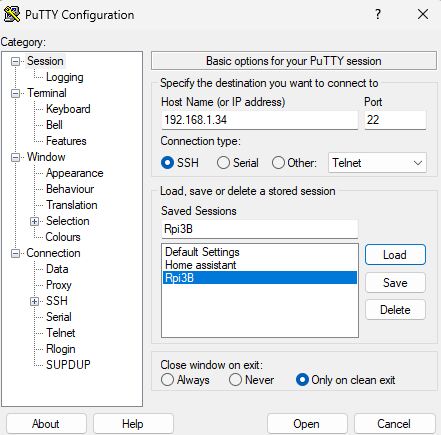Click the Save session button

coord(395,283)
